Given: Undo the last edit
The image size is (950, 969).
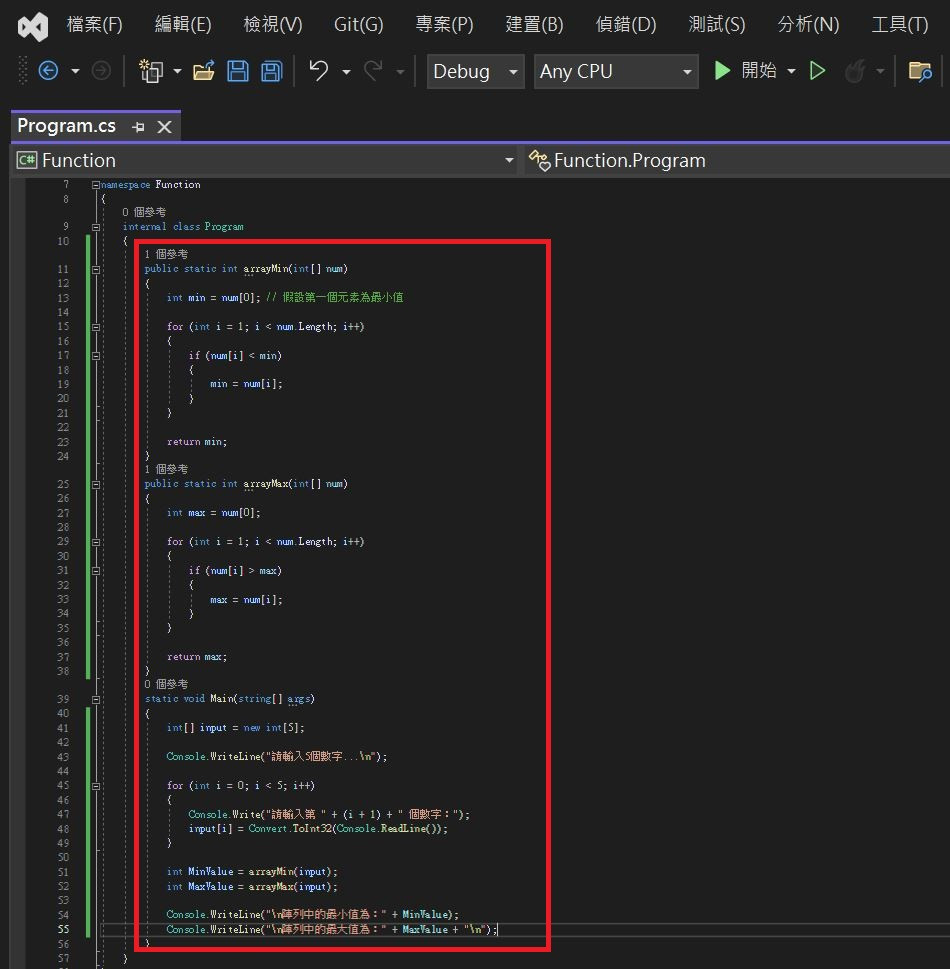Looking at the screenshot, I should (x=318, y=71).
